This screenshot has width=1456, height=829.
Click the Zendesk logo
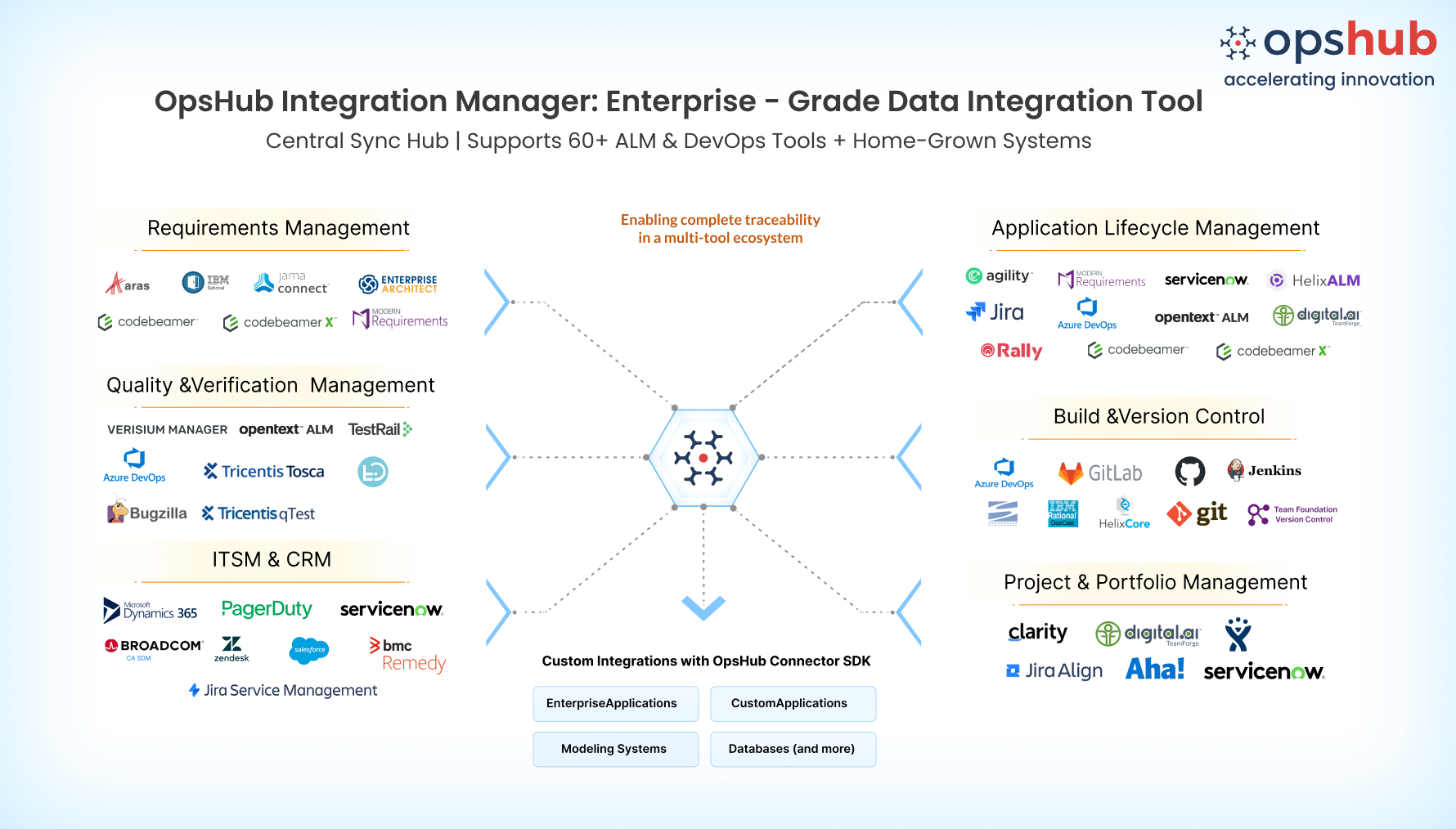point(231,649)
